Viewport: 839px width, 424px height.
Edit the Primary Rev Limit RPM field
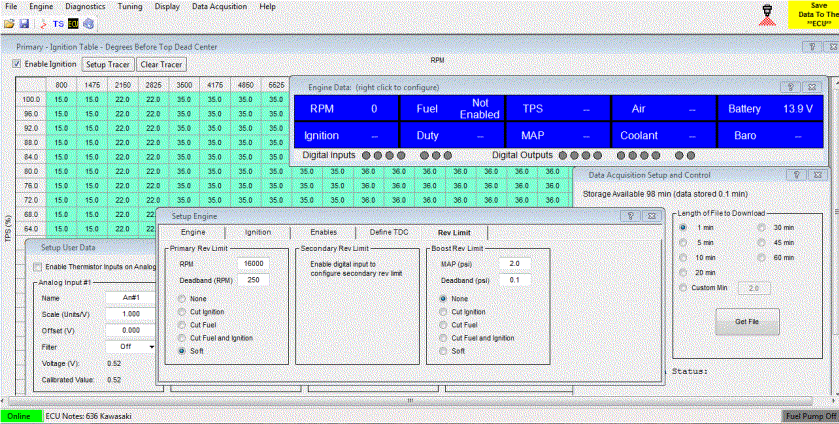click(x=253, y=263)
